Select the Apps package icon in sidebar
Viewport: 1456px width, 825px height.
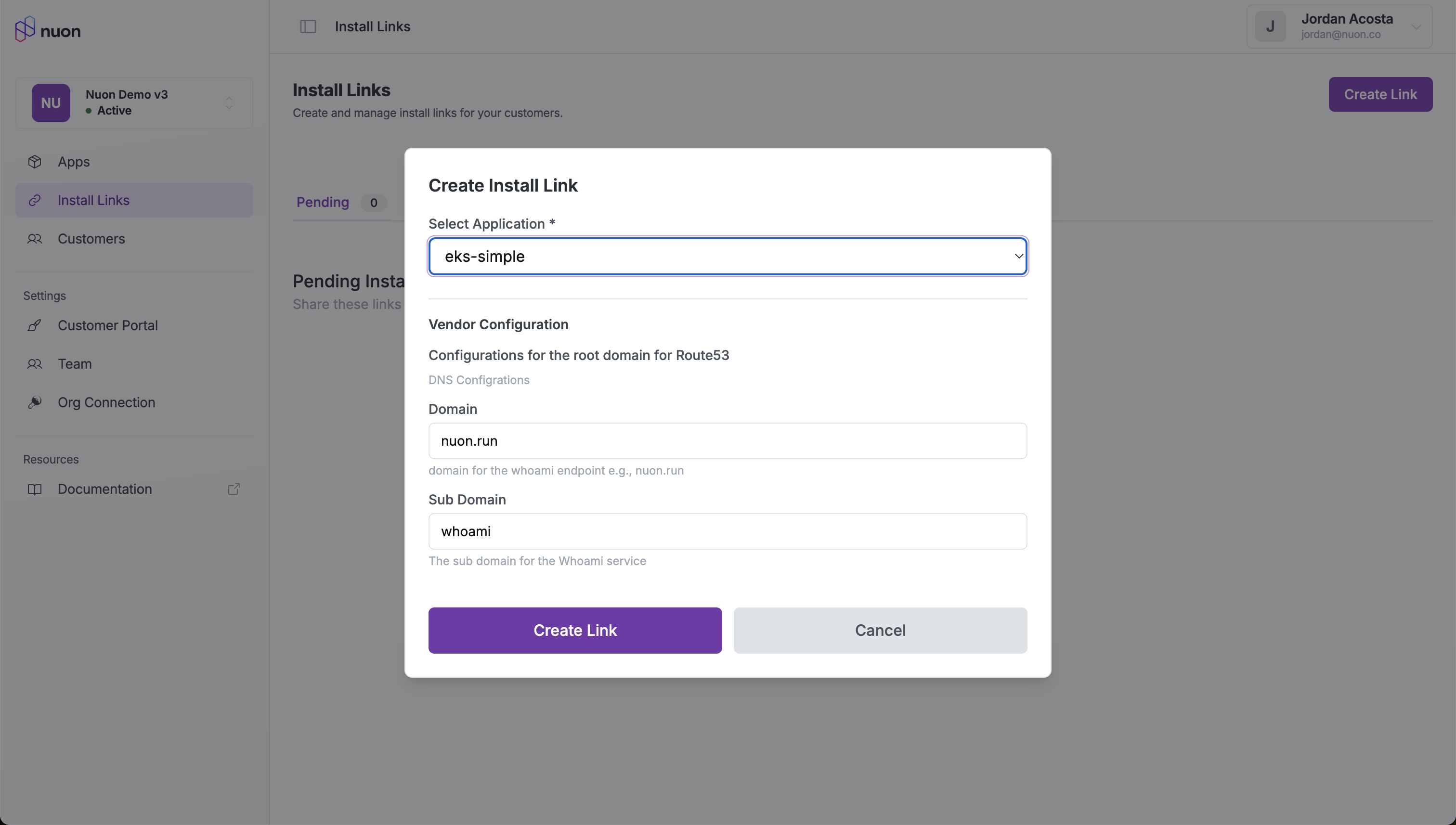tap(35, 162)
